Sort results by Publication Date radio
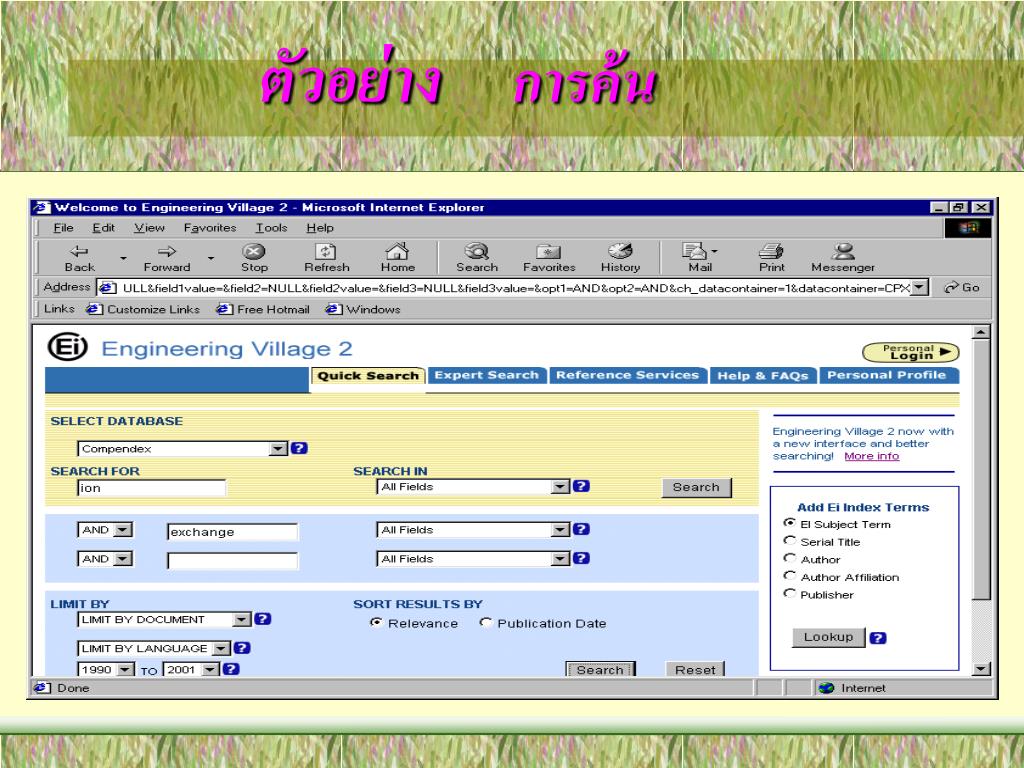The image size is (1024, 768). (x=485, y=622)
